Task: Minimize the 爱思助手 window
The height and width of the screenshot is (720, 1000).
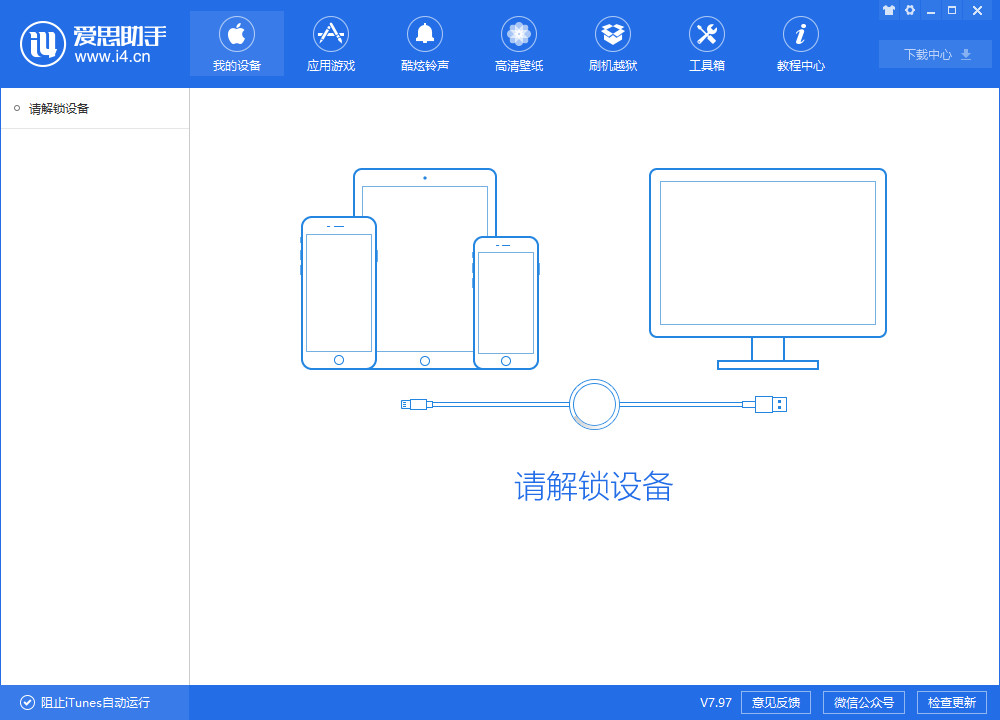Action: pyautogui.click(x=931, y=10)
